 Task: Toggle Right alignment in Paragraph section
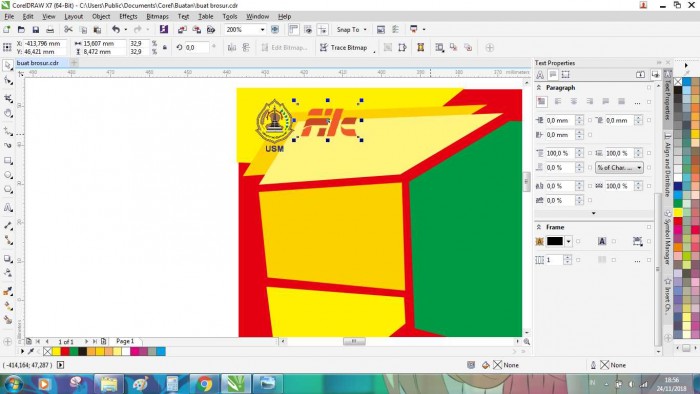tap(589, 102)
